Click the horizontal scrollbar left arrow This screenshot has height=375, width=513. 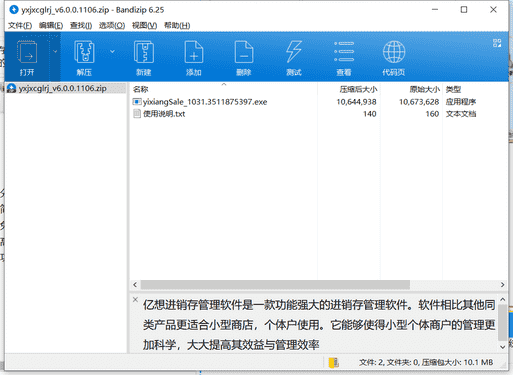[x=135, y=285]
